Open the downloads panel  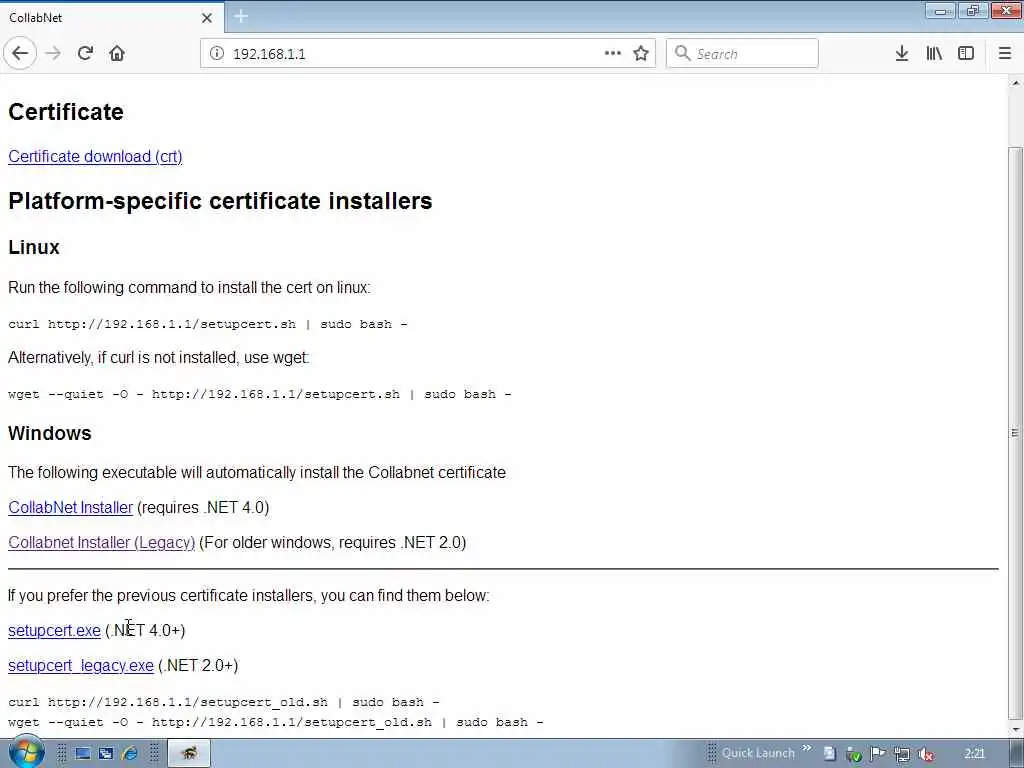click(902, 54)
